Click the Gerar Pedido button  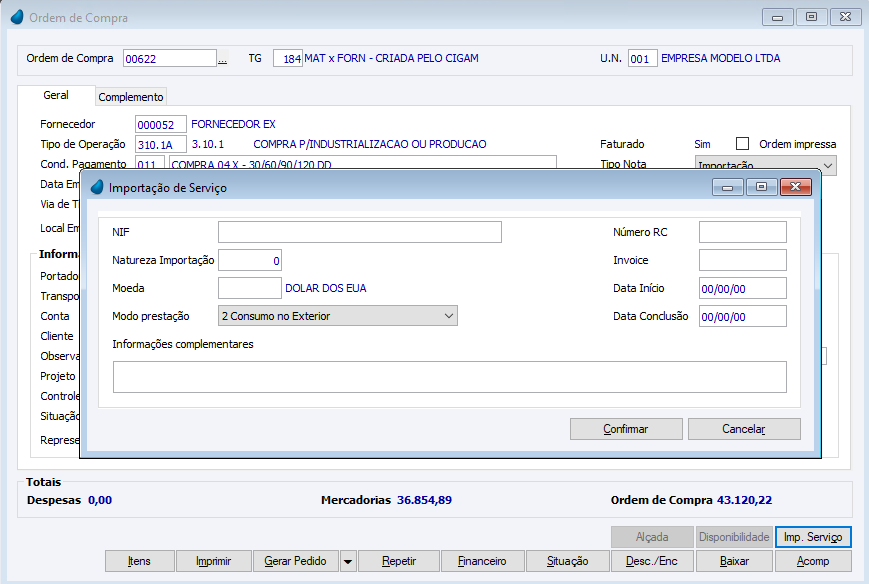coord(295,561)
